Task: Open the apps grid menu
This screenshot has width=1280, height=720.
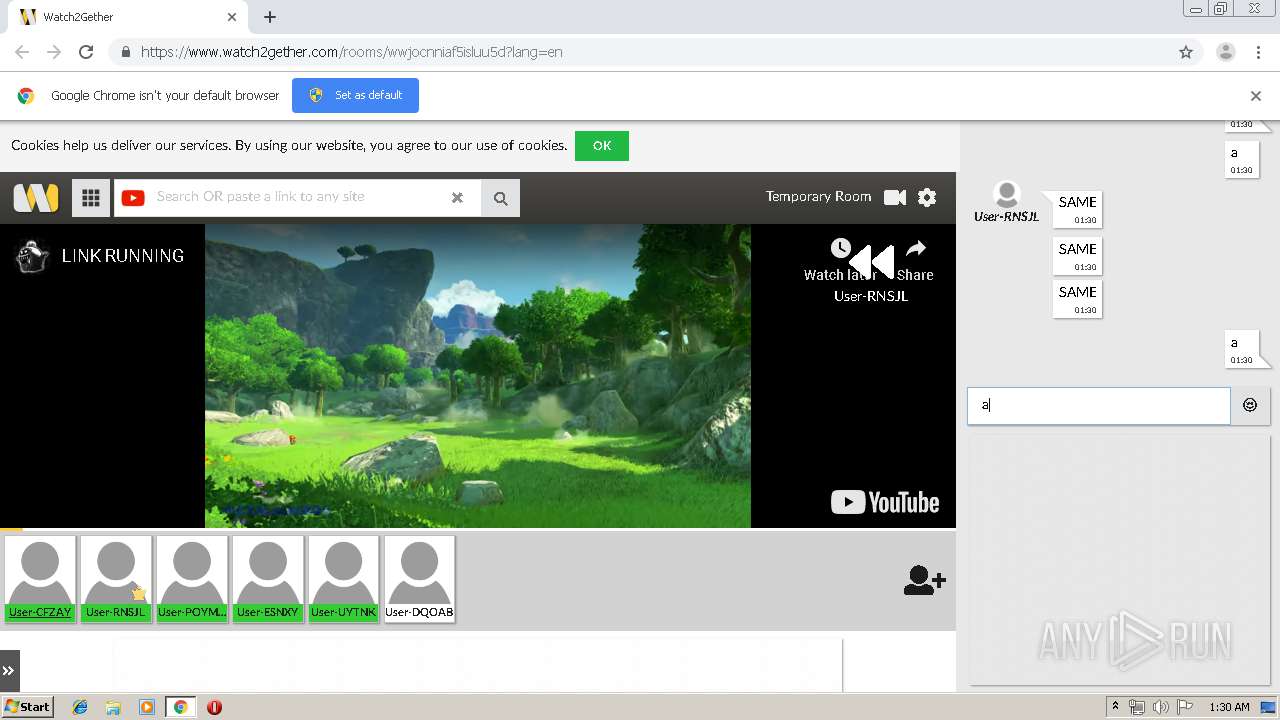Action: [x=91, y=198]
